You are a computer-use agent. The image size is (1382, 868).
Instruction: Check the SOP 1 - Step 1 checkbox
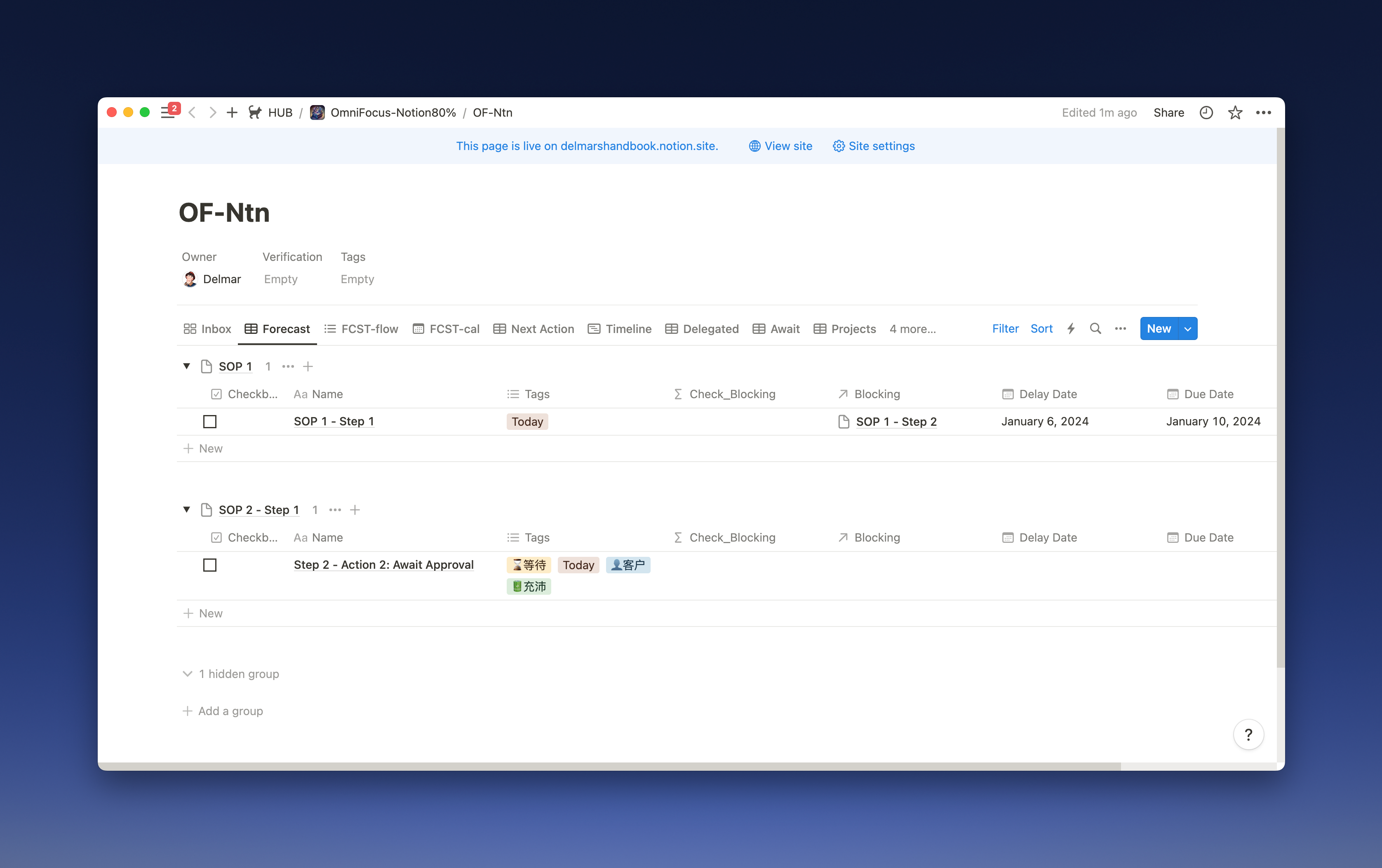click(x=210, y=422)
